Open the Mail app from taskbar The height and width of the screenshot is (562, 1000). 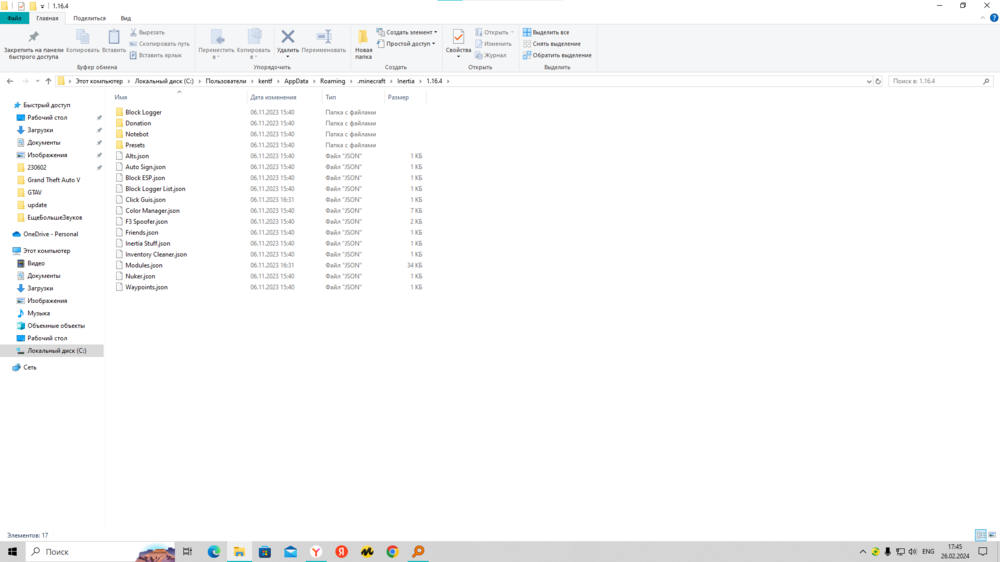point(290,551)
